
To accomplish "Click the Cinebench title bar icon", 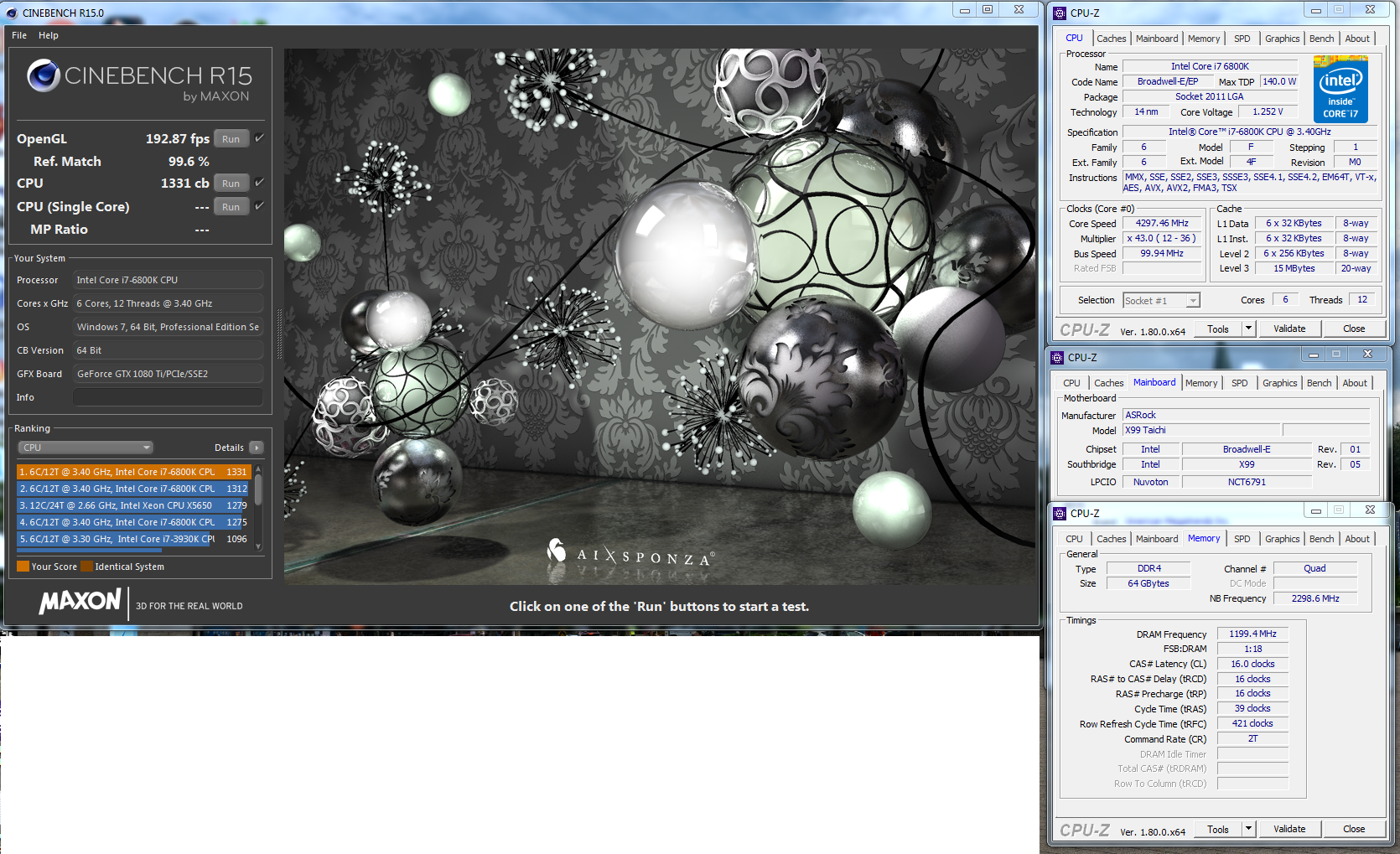I will point(12,13).
